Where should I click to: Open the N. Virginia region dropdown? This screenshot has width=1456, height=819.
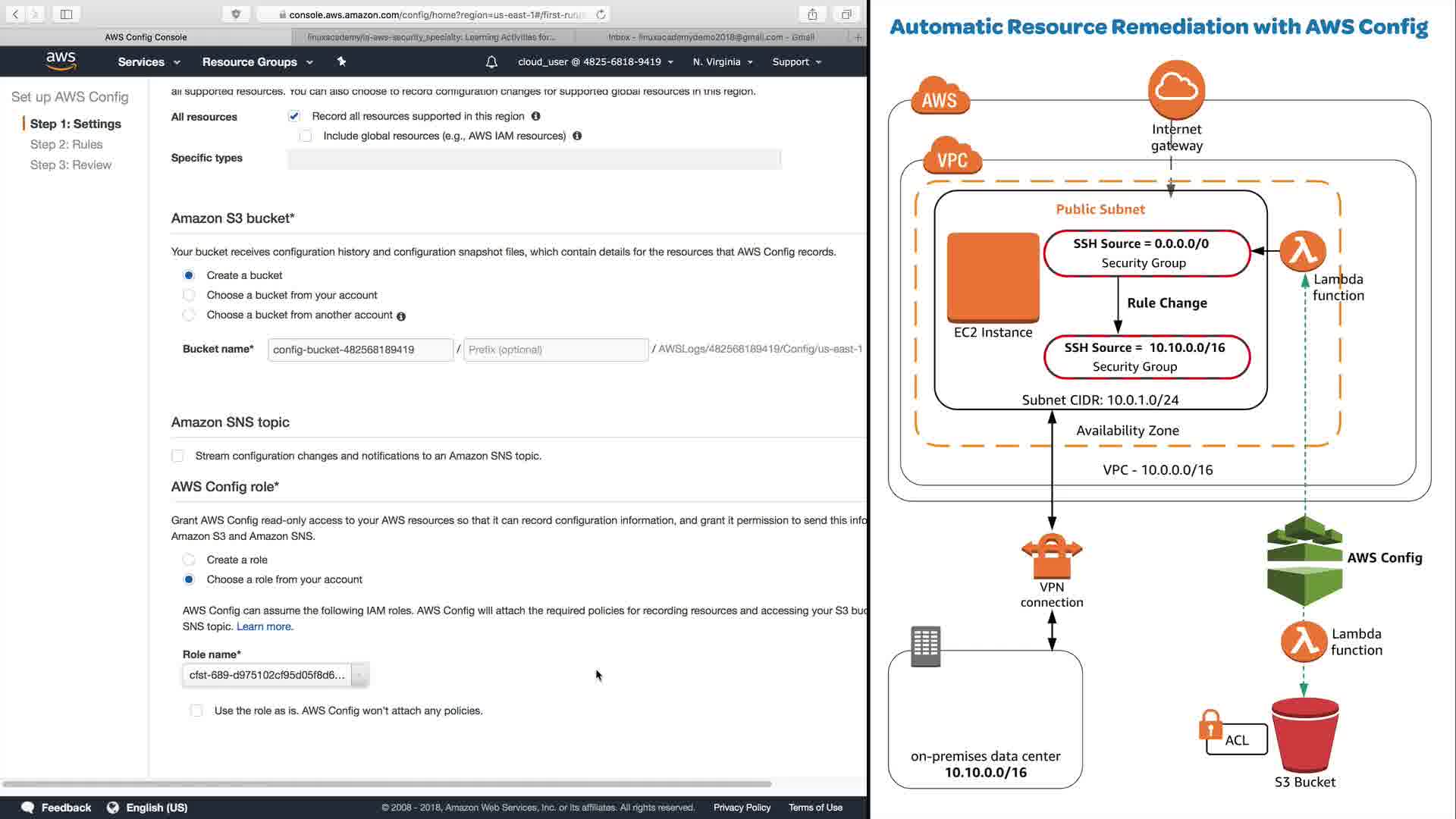click(x=722, y=62)
